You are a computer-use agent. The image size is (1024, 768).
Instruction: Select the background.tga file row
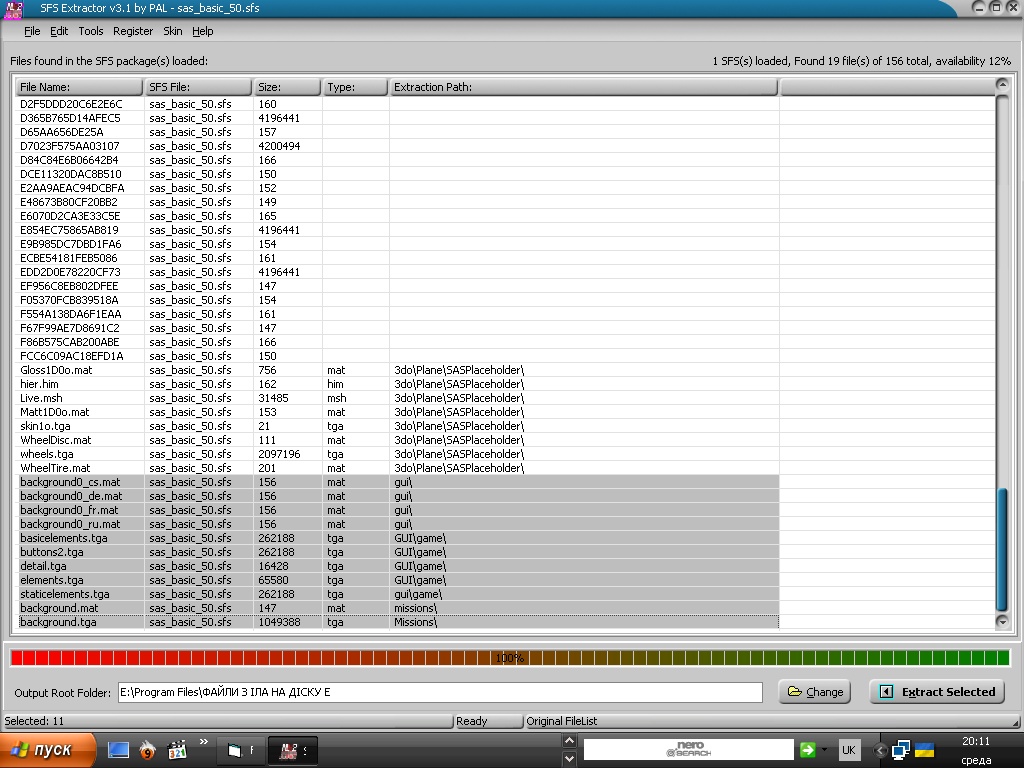[397, 622]
